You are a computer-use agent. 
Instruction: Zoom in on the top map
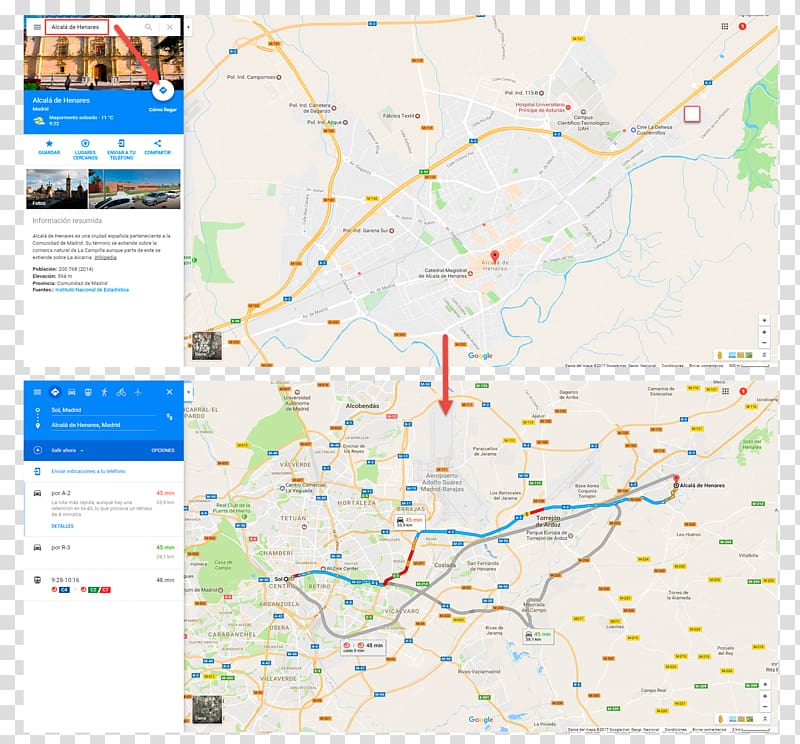click(x=764, y=332)
